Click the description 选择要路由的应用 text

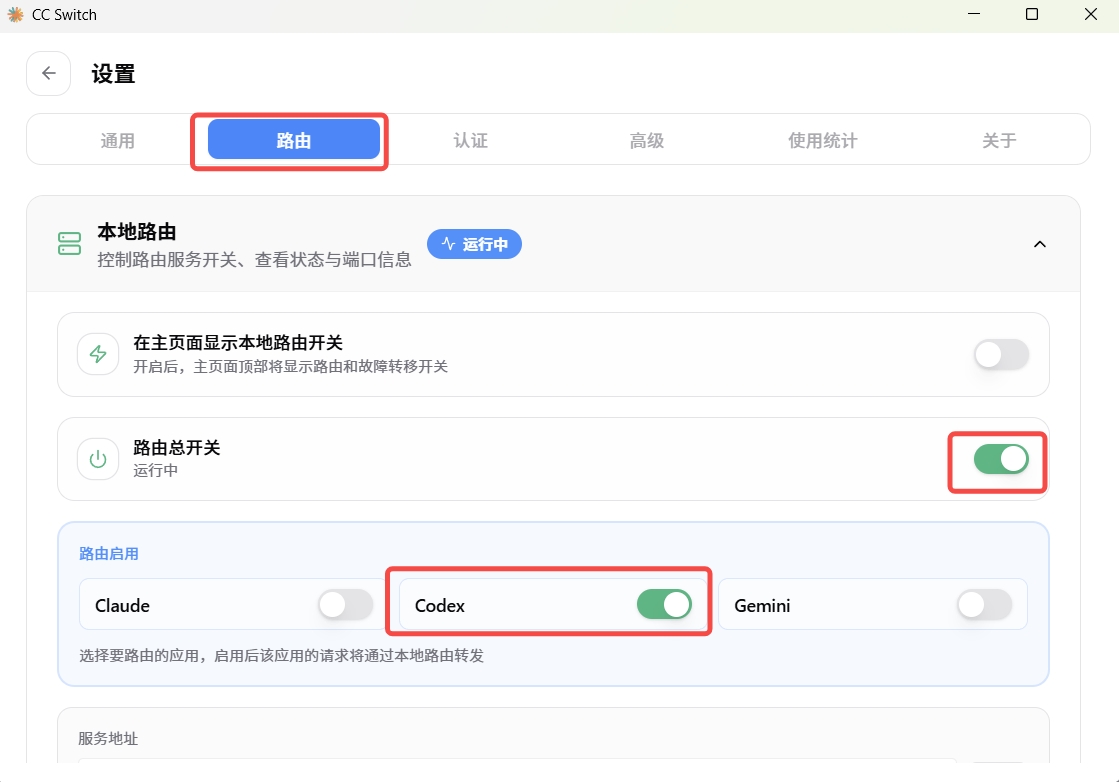coord(281,655)
